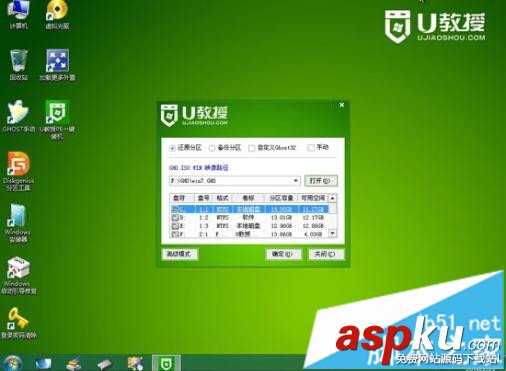This screenshot has width=506, height=371.
Task: Open the login password clear key icon
Action: click(18, 323)
